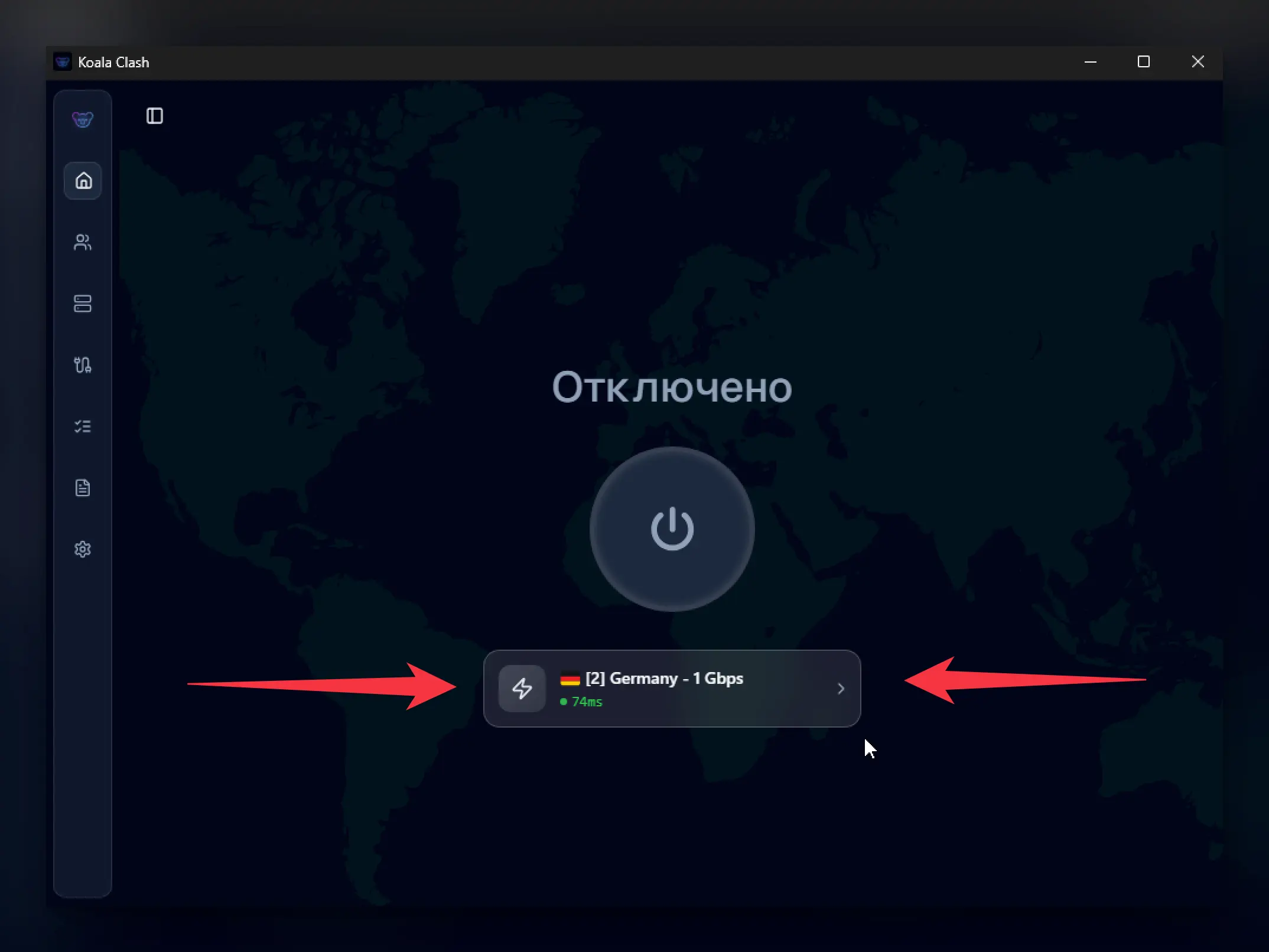
Task: Click the lightning bolt icon in server card
Action: point(522,689)
